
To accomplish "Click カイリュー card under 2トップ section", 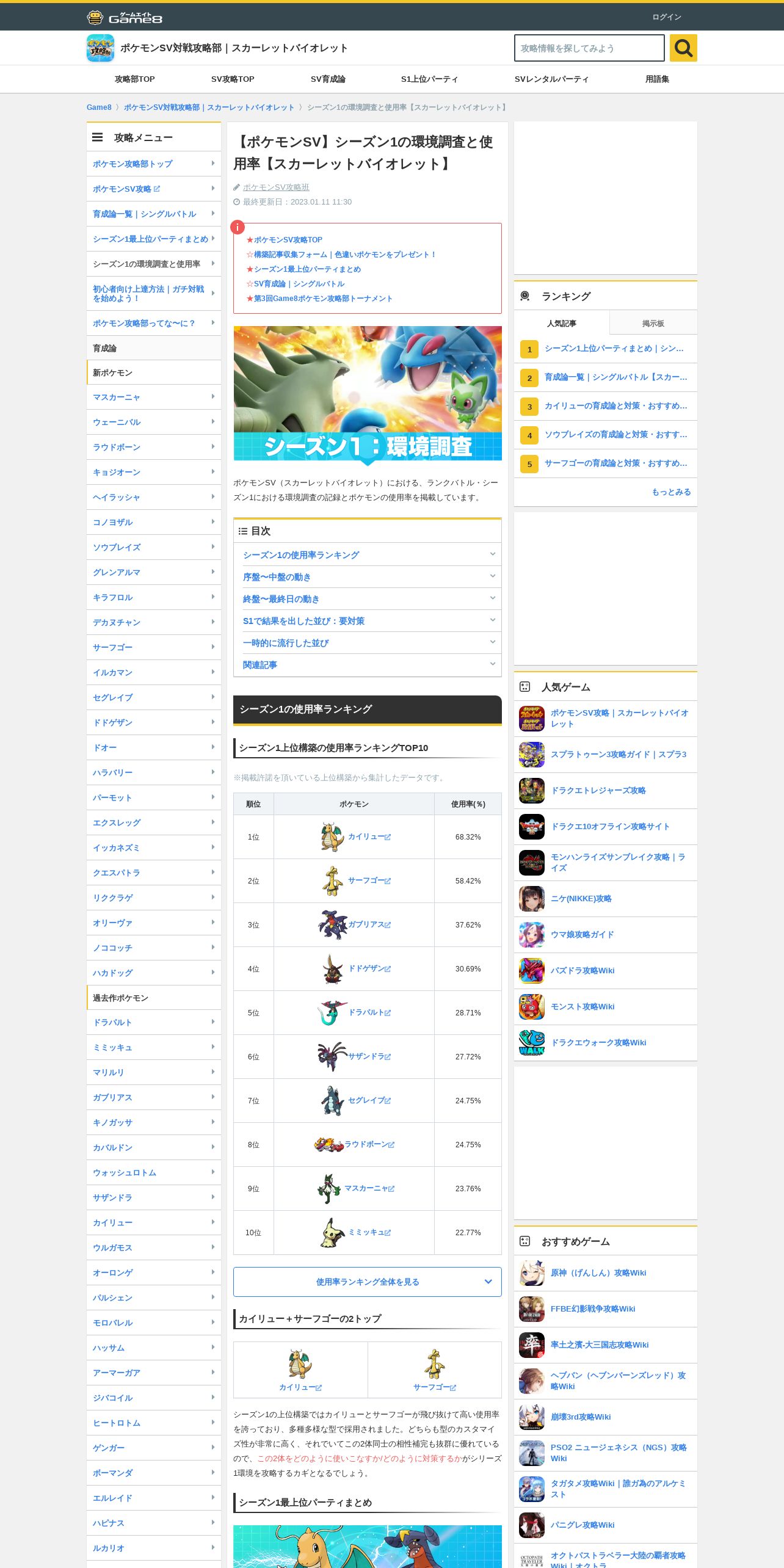I will (300, 1370).
